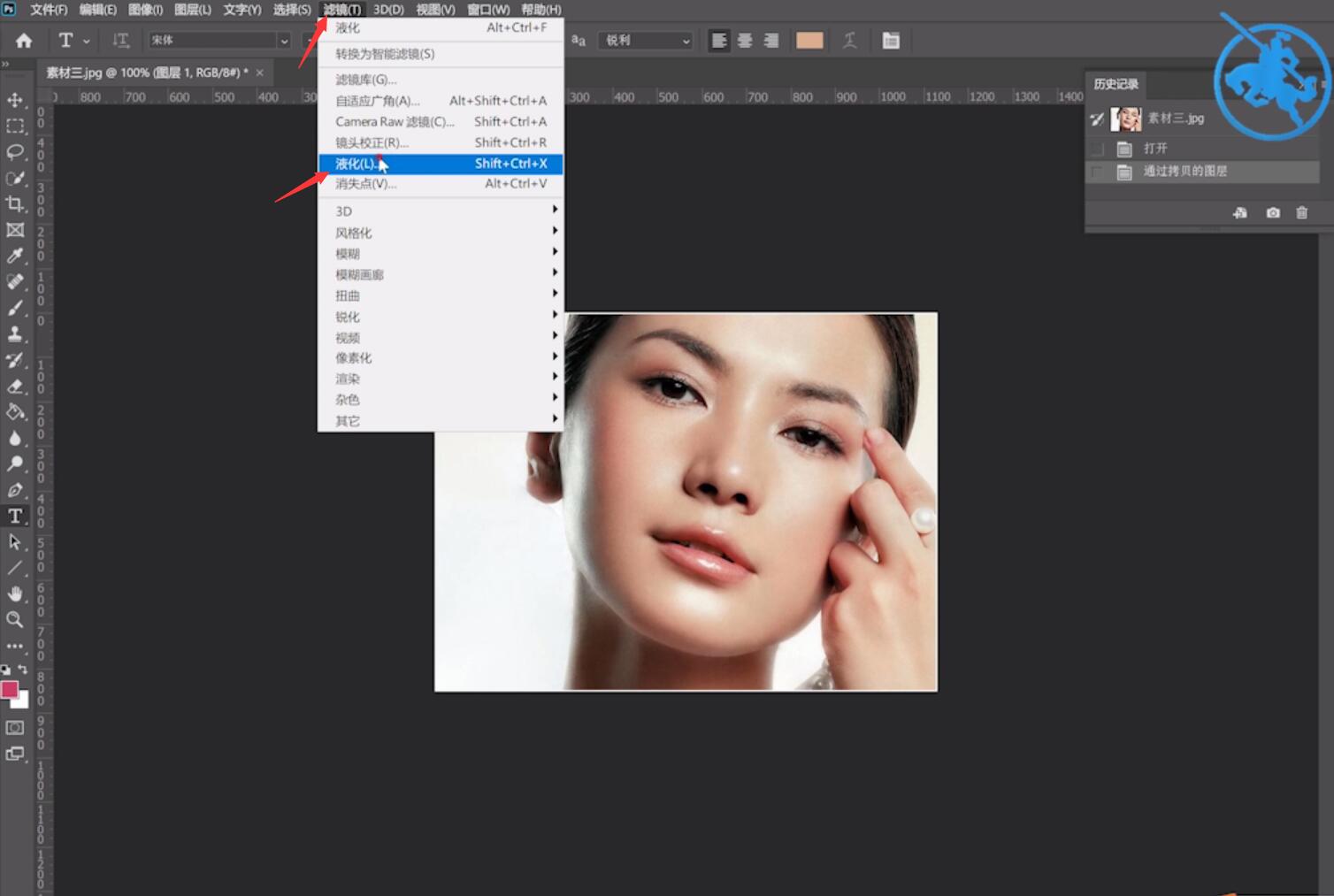Click the Home icon in options bar
The width and height of the screenshot is (1334, 896).
point(24,41)
